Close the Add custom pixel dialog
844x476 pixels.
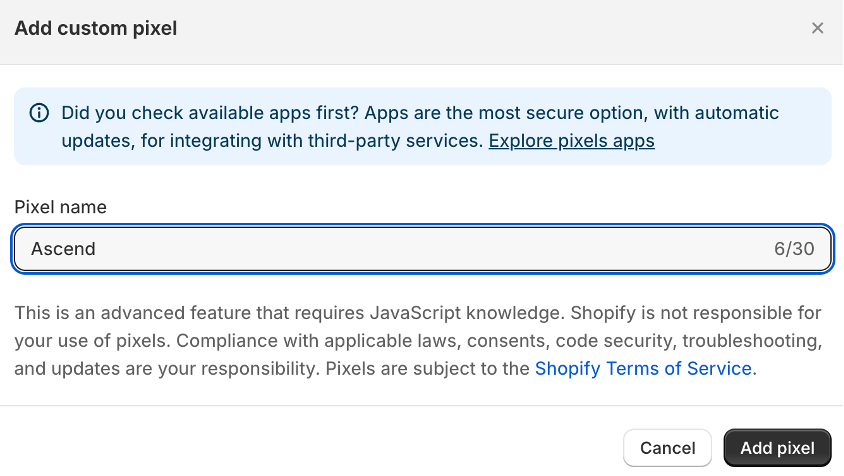click(817, 28)
